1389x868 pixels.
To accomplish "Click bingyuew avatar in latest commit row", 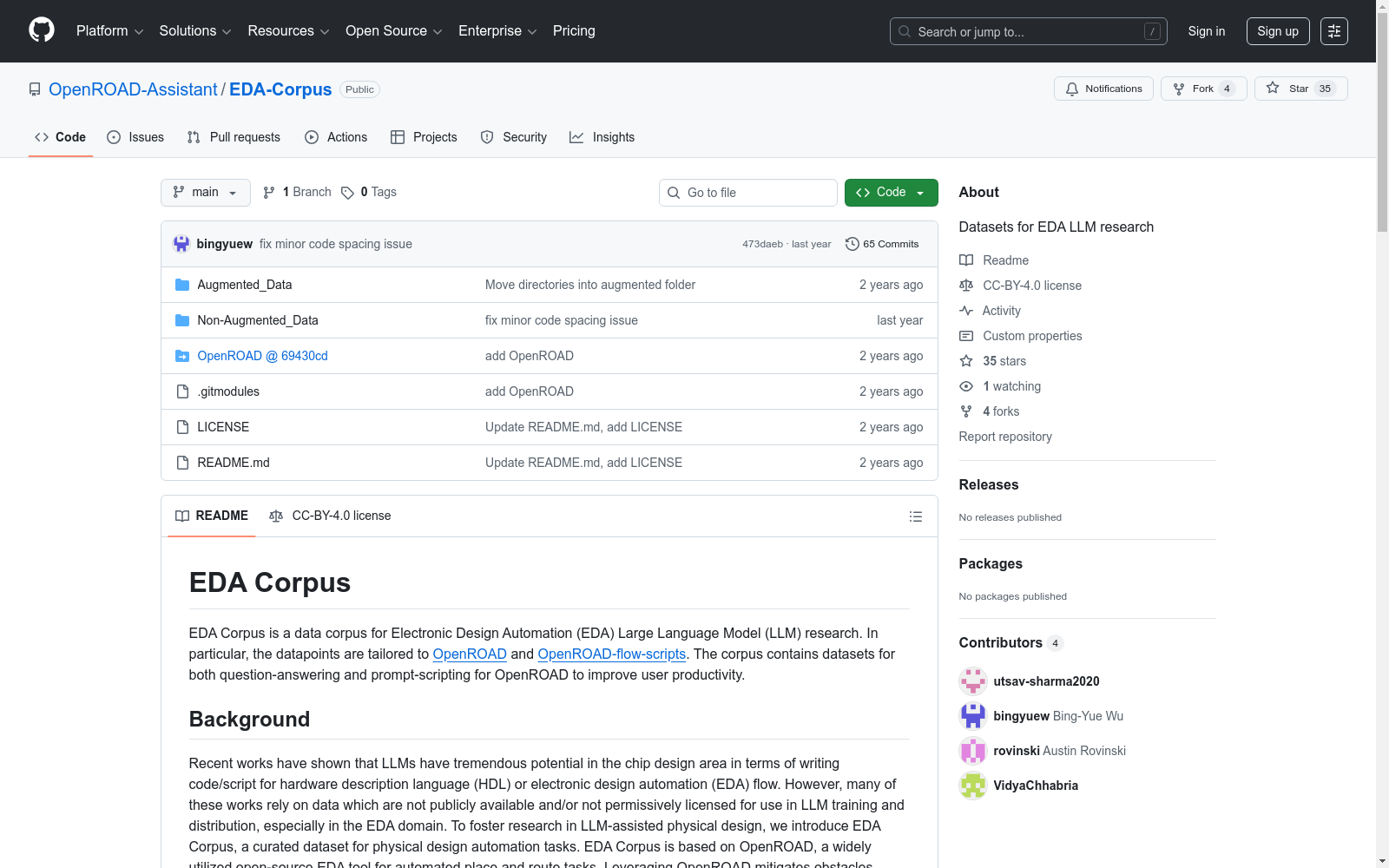I will (181, 244).
